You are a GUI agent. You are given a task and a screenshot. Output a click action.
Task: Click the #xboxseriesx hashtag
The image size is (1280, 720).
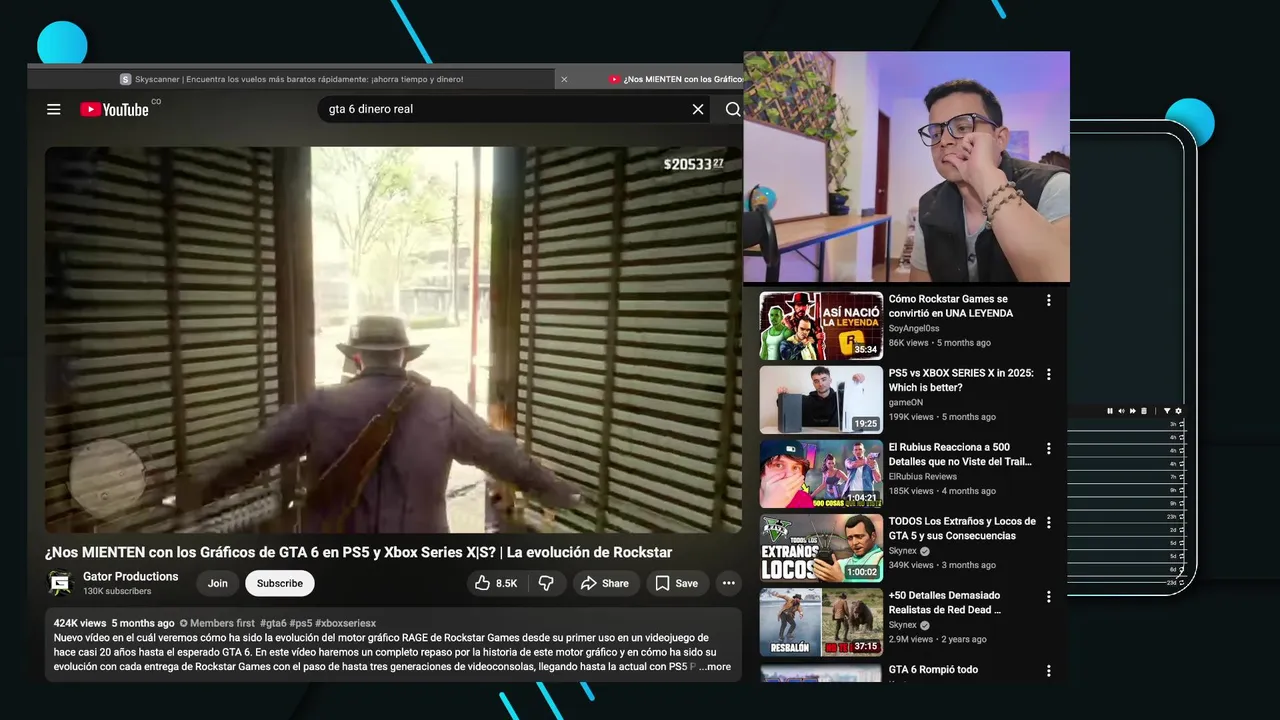(x=346, y=623)
